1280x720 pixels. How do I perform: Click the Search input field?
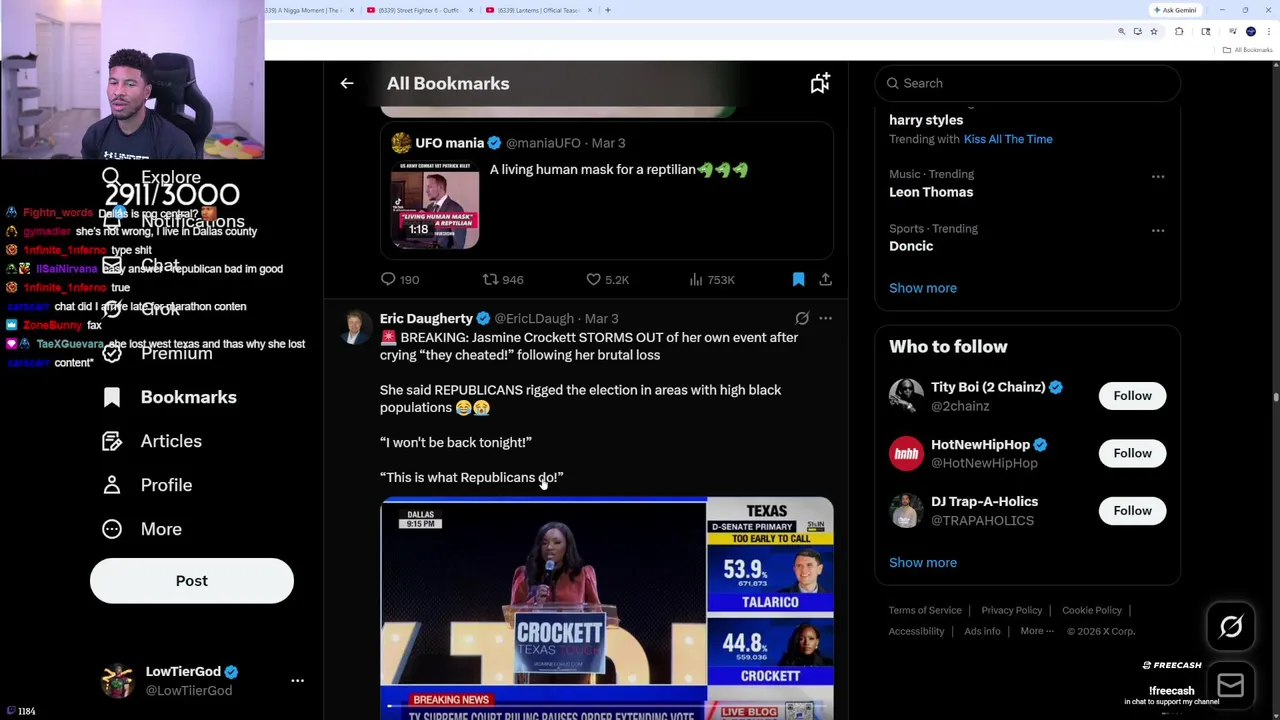1028,83
